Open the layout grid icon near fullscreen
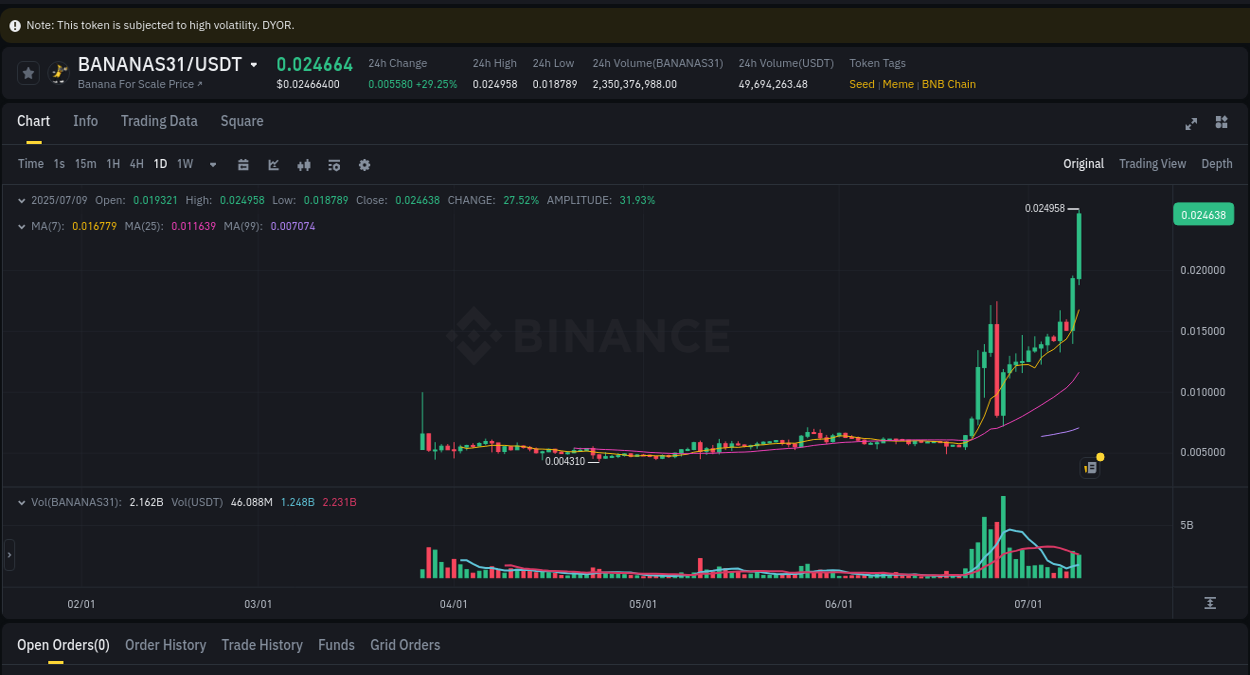 (x=1221, y=122)
